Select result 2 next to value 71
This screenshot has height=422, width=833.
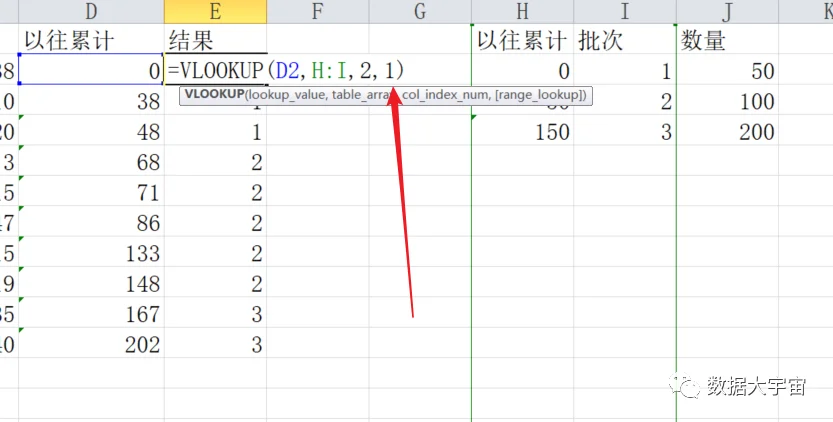point(215,191)
